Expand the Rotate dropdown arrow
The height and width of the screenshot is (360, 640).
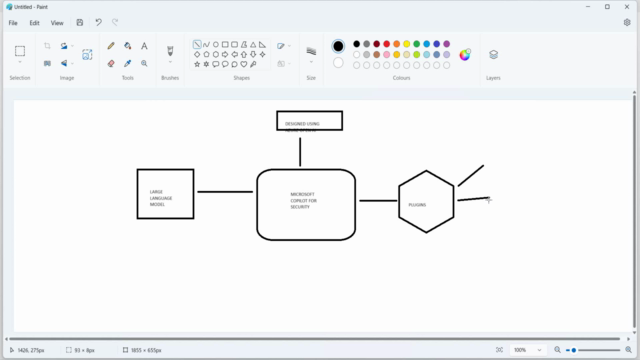[72, 46]
